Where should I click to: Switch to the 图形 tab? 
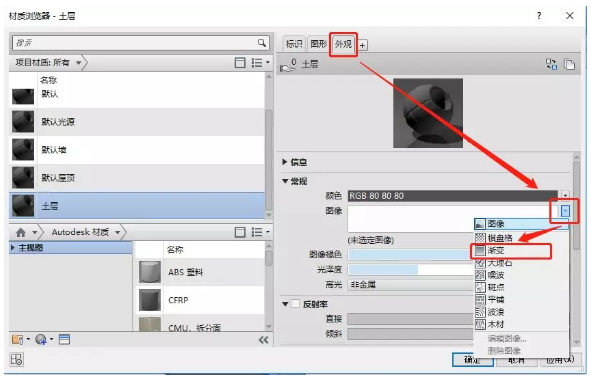318,44
